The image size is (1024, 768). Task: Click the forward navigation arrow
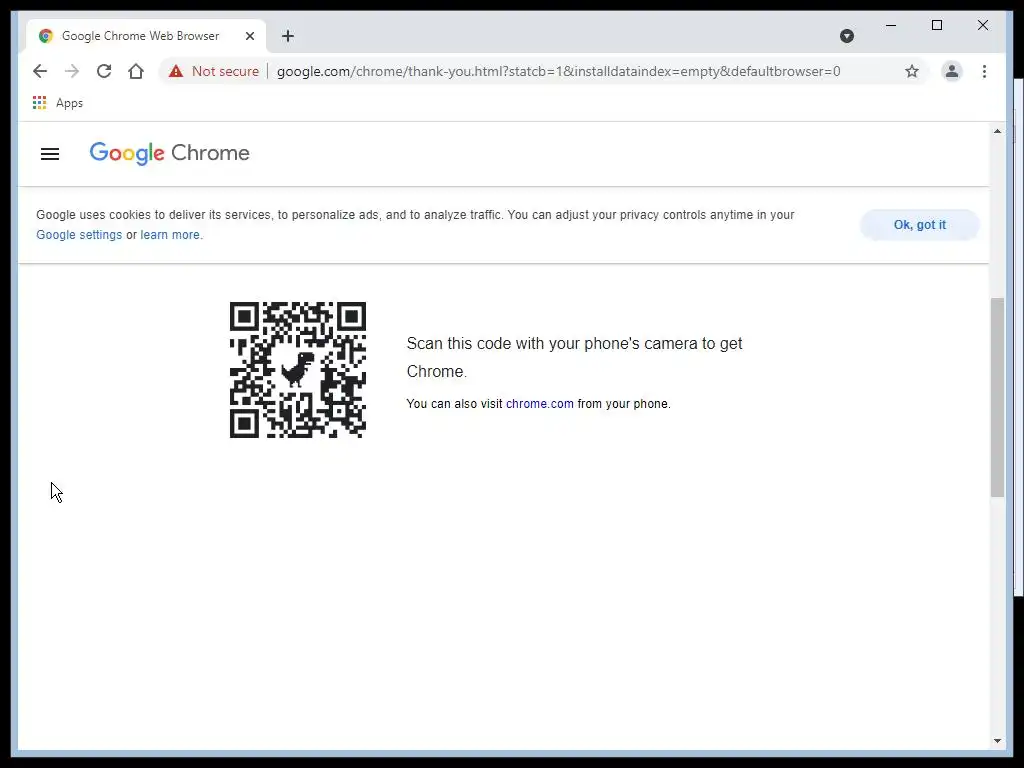[72, 71]
